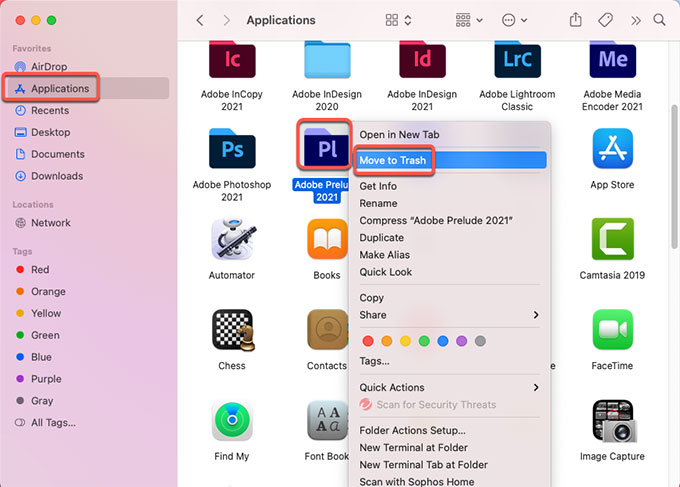Expand the Share submenu arrow

click(536, 315)
